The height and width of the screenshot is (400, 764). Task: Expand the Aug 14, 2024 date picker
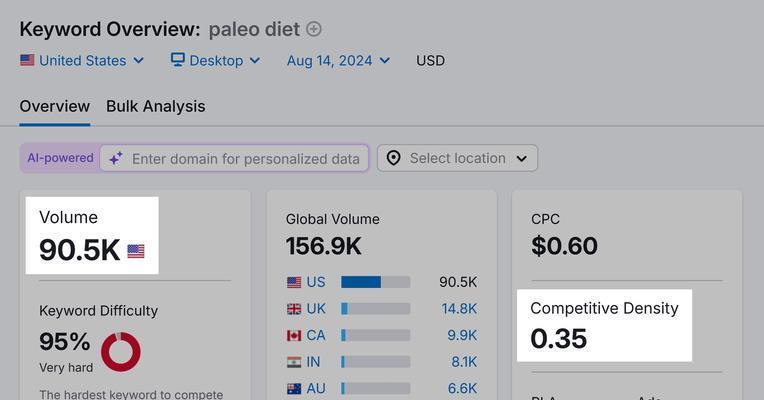[x=339, y=60]
